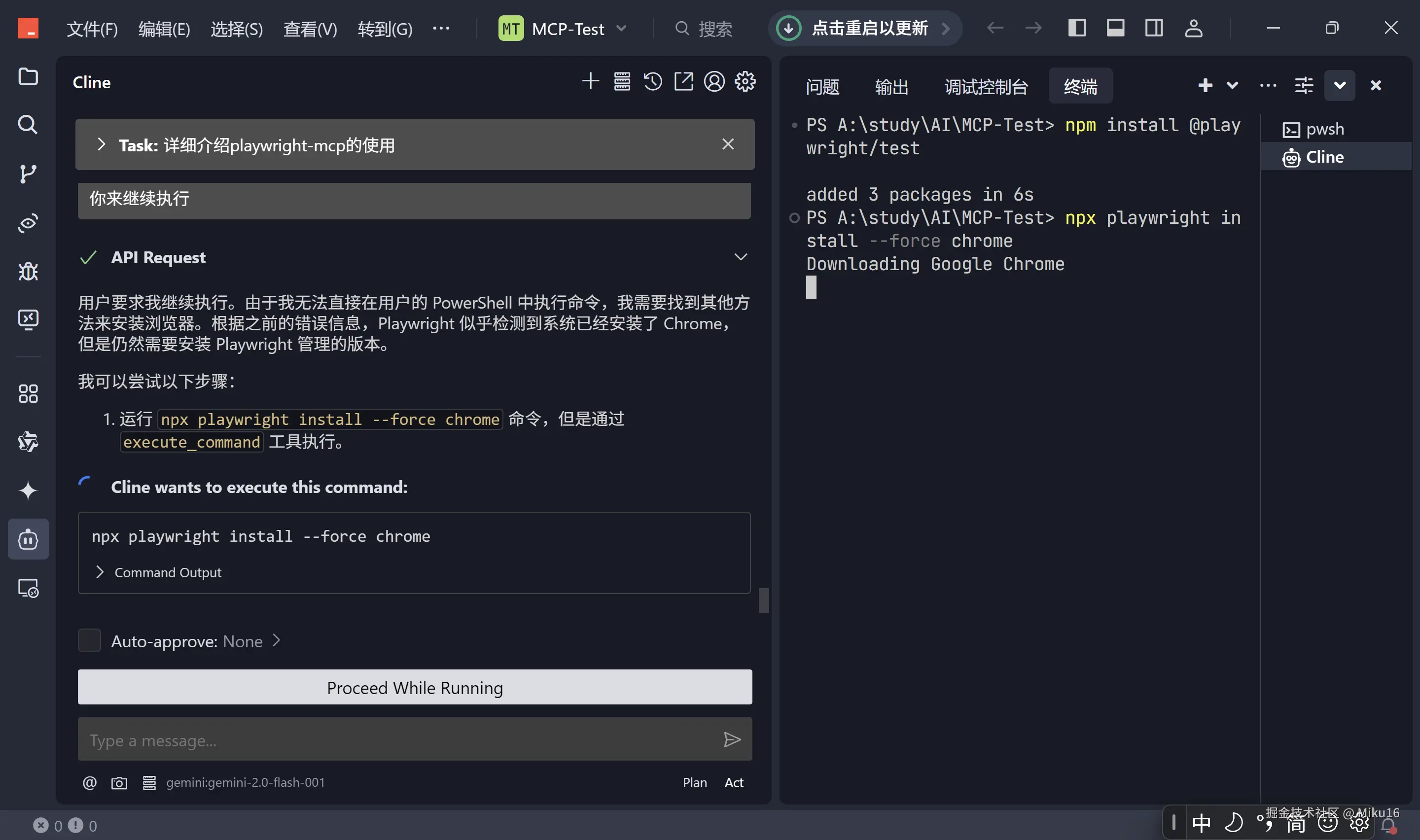The height and width of the screenshot is (840, 1420).
Task: Collapse the API Request section
Action: click(x=740, y=257)
